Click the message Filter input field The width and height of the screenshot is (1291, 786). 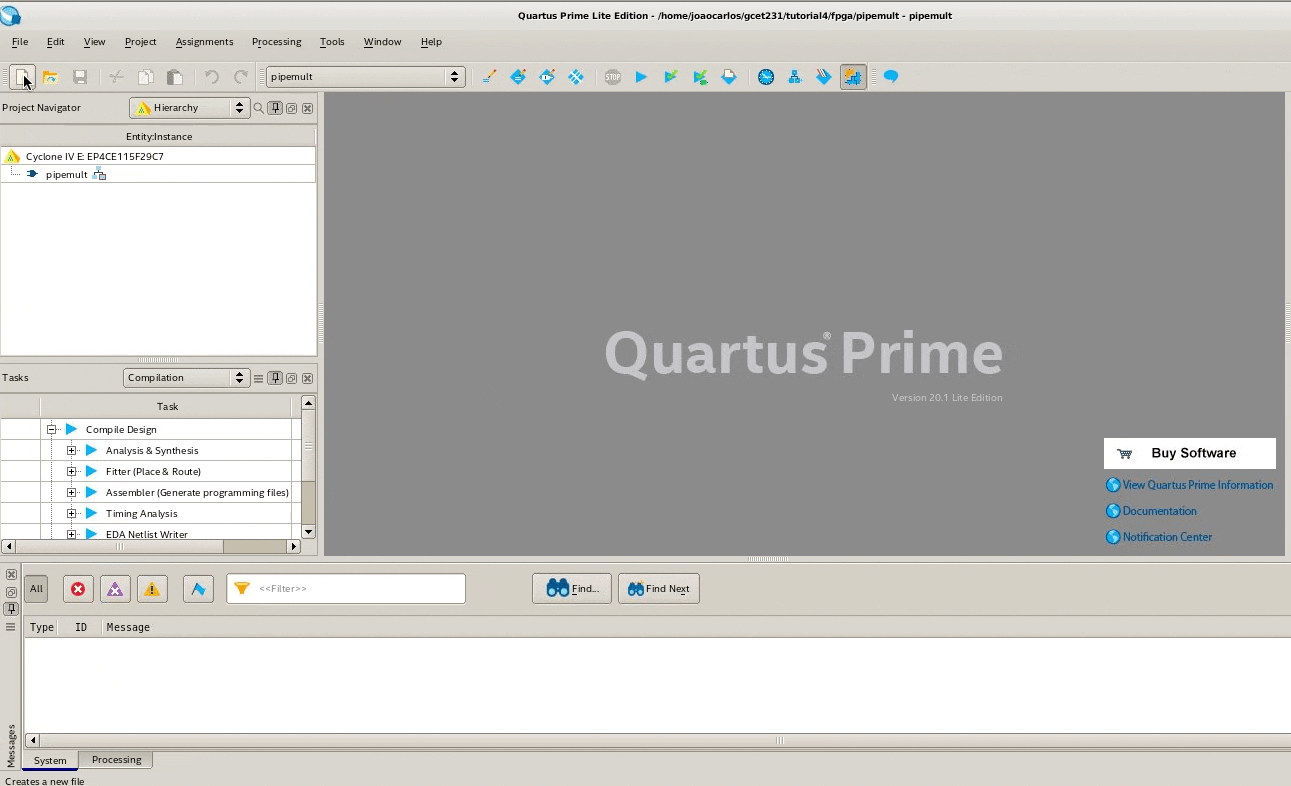[346, 589]
